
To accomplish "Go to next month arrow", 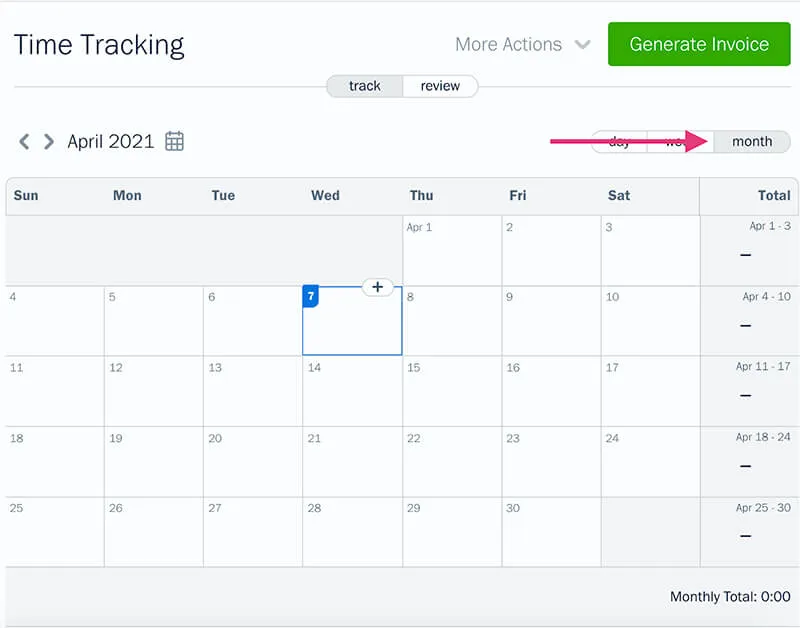I will click(x=48, y=142).
